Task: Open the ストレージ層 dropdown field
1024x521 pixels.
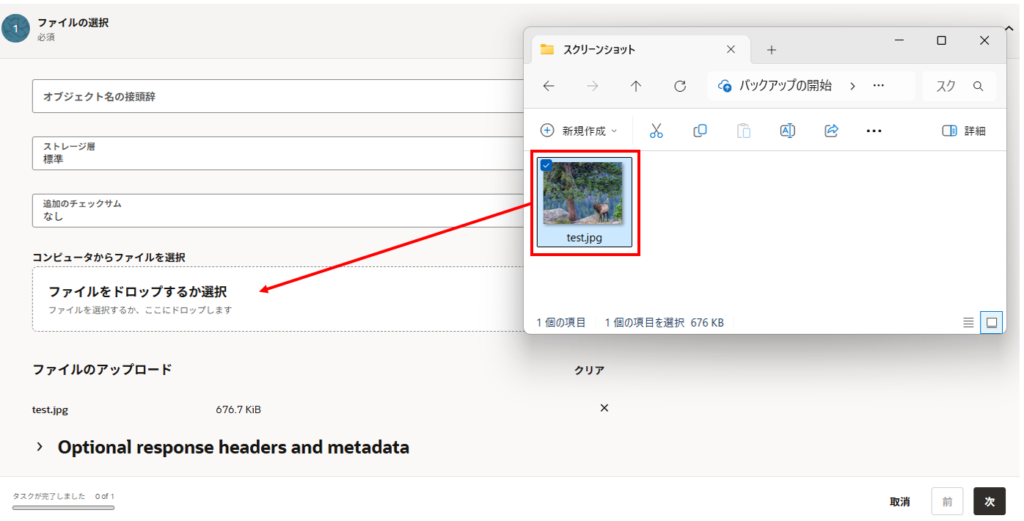Action: point(280,153)
